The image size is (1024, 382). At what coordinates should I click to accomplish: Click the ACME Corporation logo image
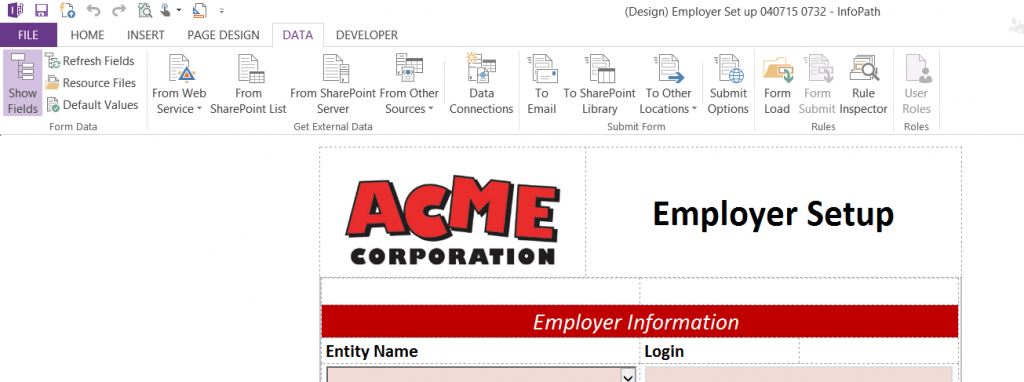pyautogui.click(x=452, y=219)
